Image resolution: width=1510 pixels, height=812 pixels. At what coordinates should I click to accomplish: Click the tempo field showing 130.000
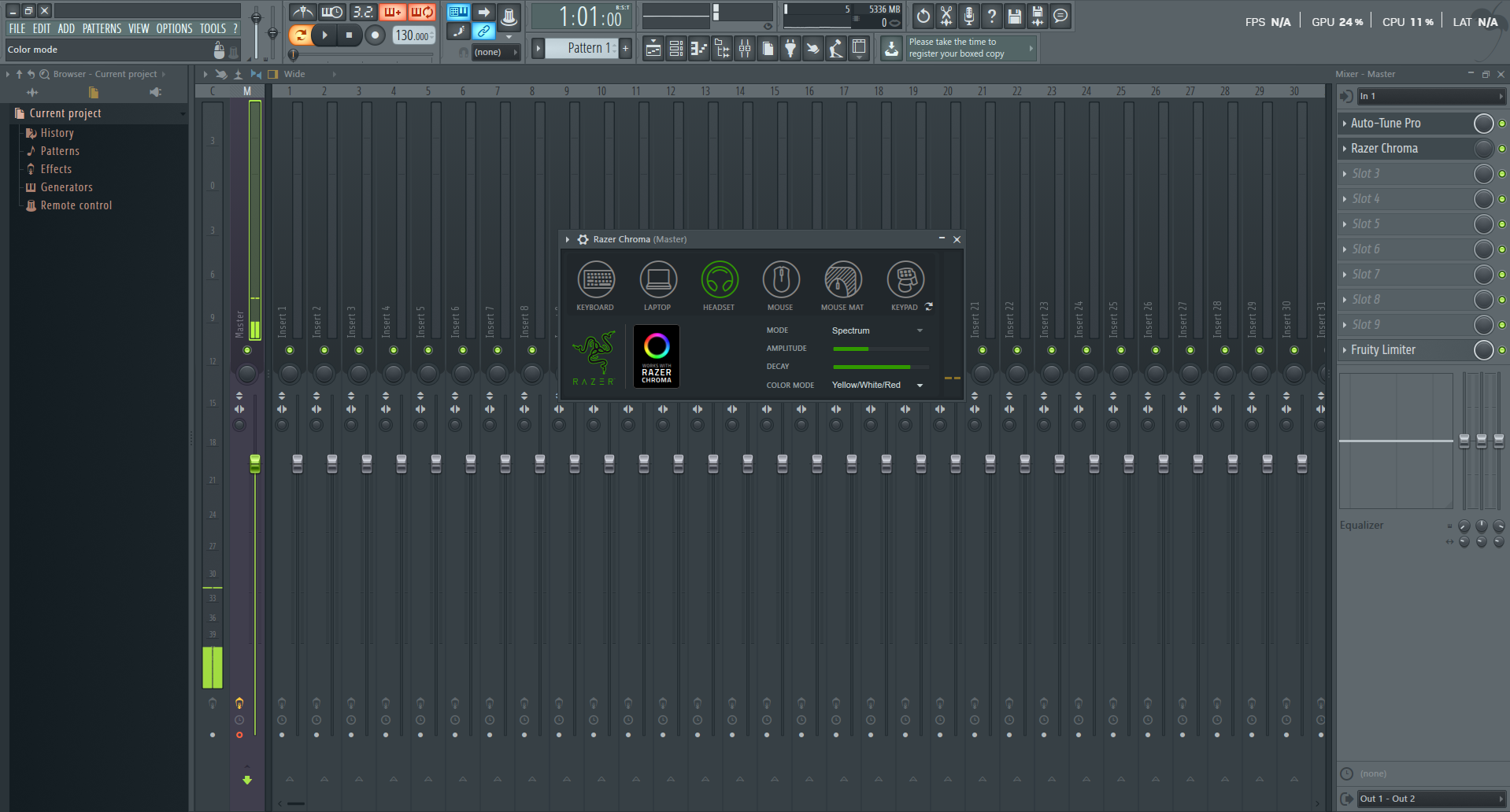413,35
